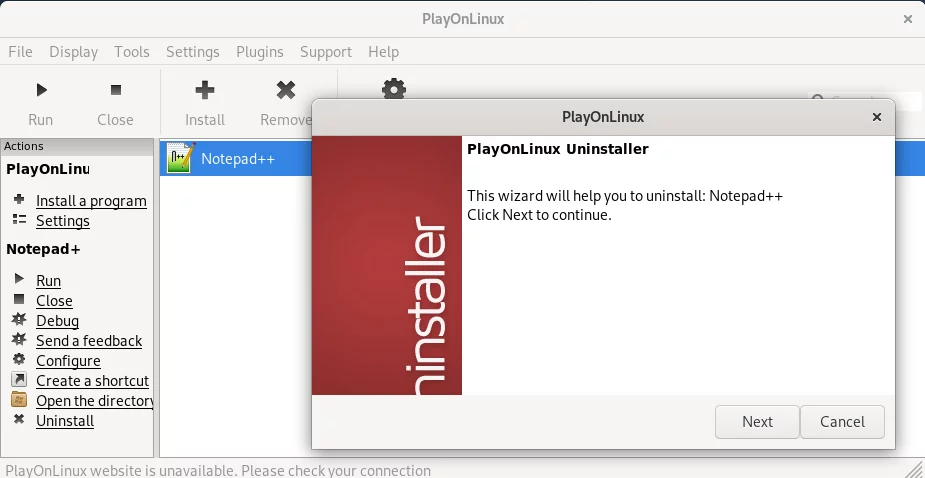Open the Help menu

383,52
